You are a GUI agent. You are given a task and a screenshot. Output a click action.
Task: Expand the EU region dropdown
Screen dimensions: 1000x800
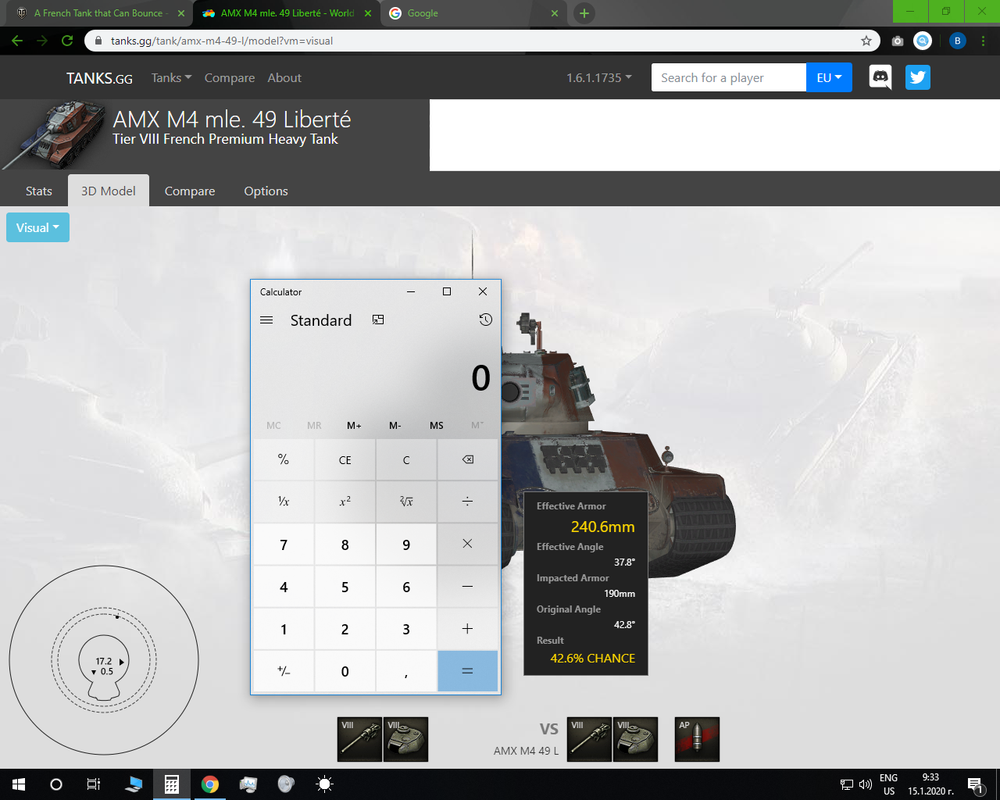point(829,77)
